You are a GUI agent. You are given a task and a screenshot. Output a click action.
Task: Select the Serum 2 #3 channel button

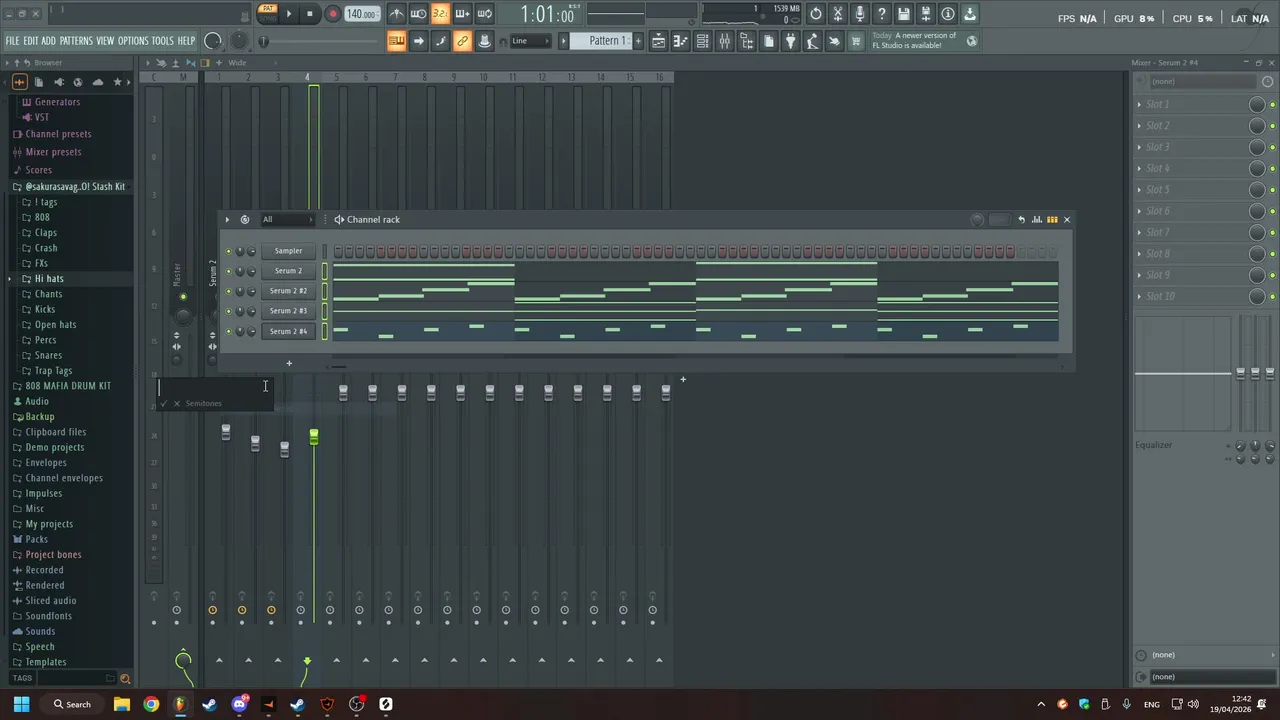click(x=288, y=311)
